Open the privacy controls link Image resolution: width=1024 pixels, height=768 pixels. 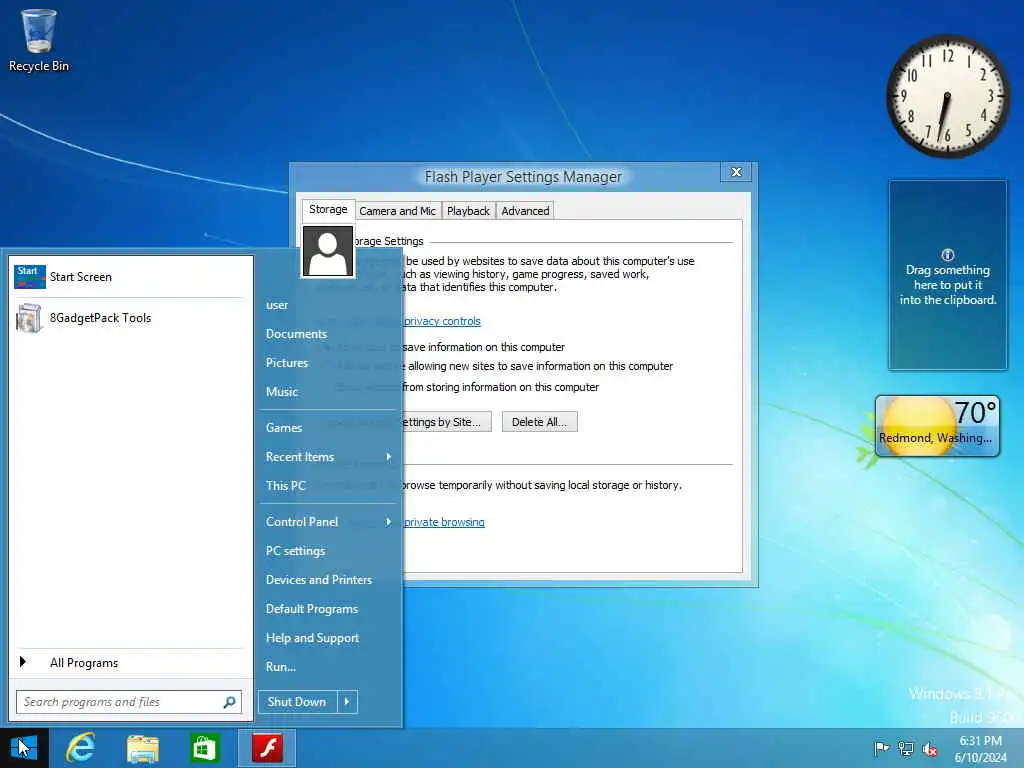pos(442,321)
